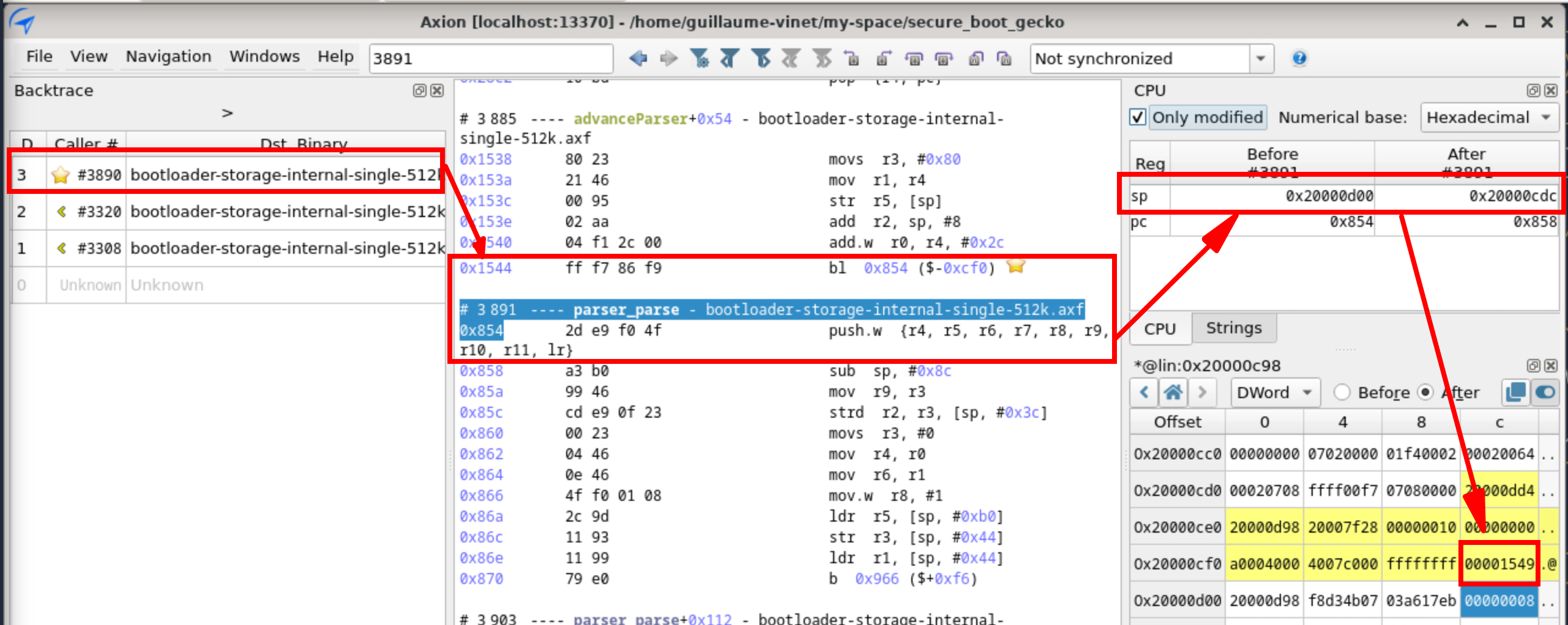Click the step-back instruction icon in toolbar

851,58
